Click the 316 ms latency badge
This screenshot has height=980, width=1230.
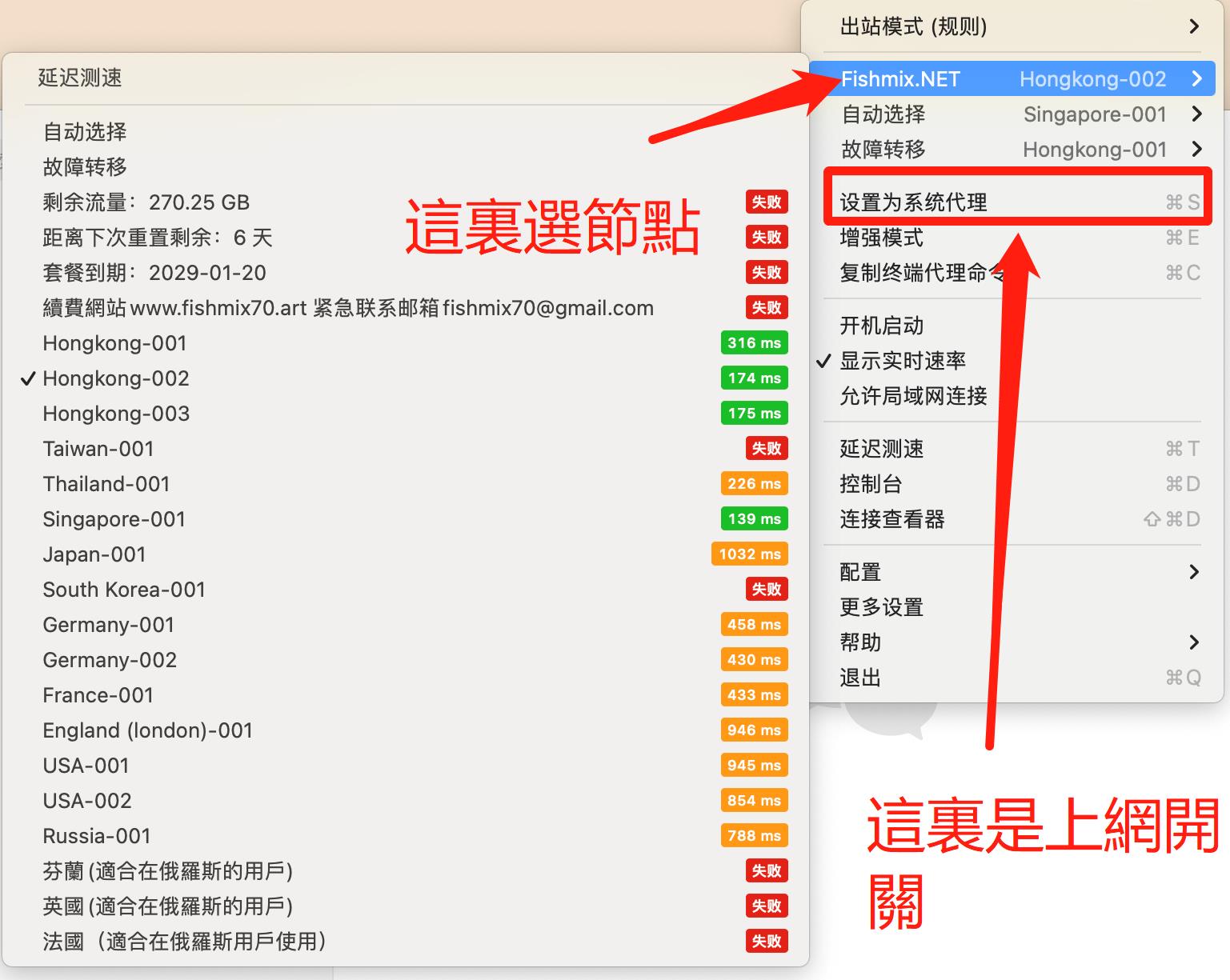(754, 343)
